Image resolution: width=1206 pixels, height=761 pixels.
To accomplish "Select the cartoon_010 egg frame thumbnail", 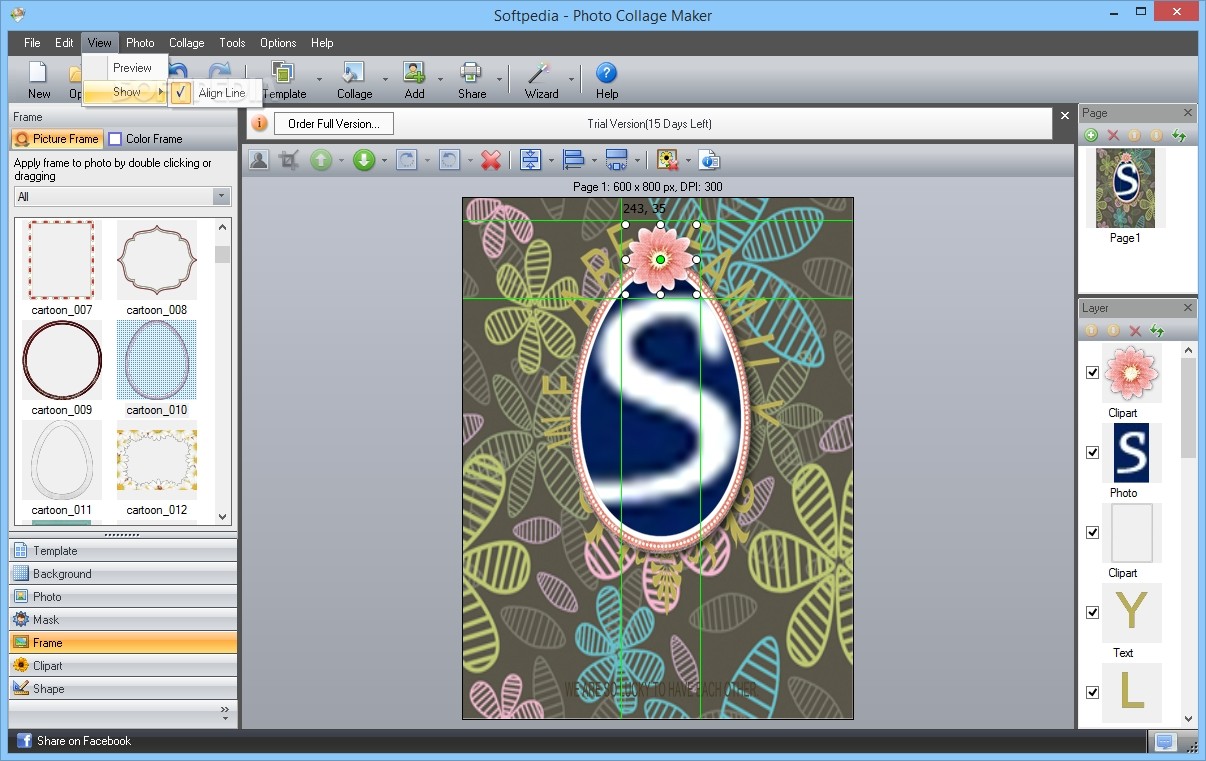I will [x=157, y=360].
